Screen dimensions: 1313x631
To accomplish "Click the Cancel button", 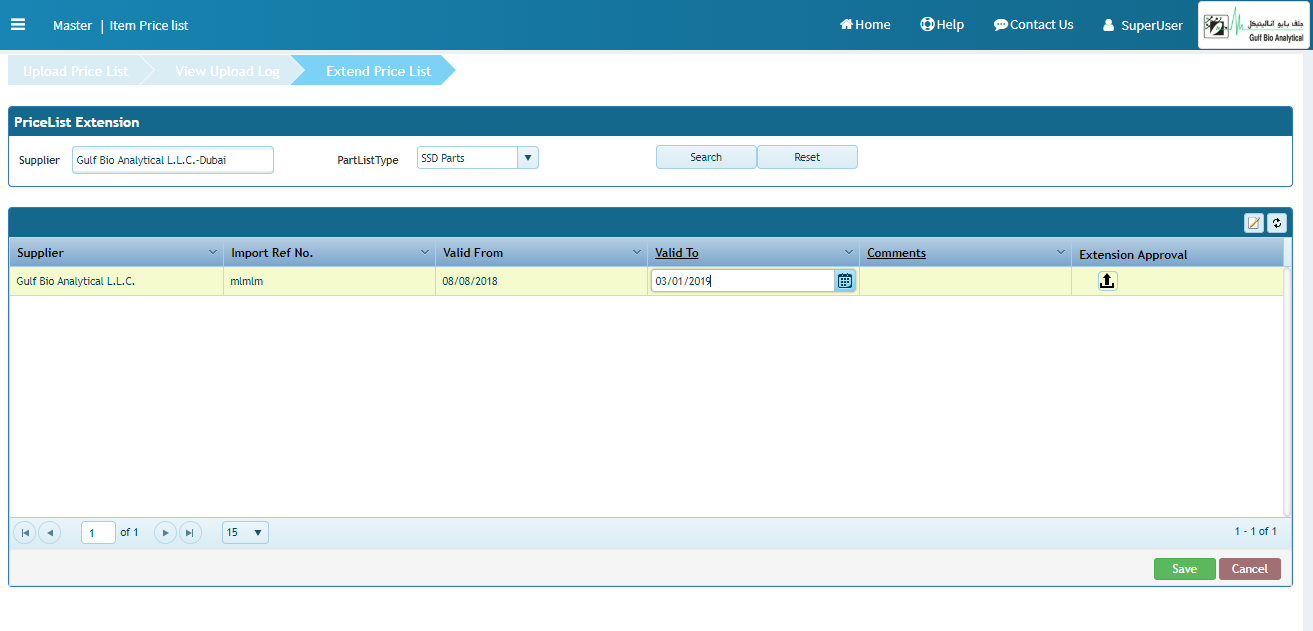I will (1249, 569).
